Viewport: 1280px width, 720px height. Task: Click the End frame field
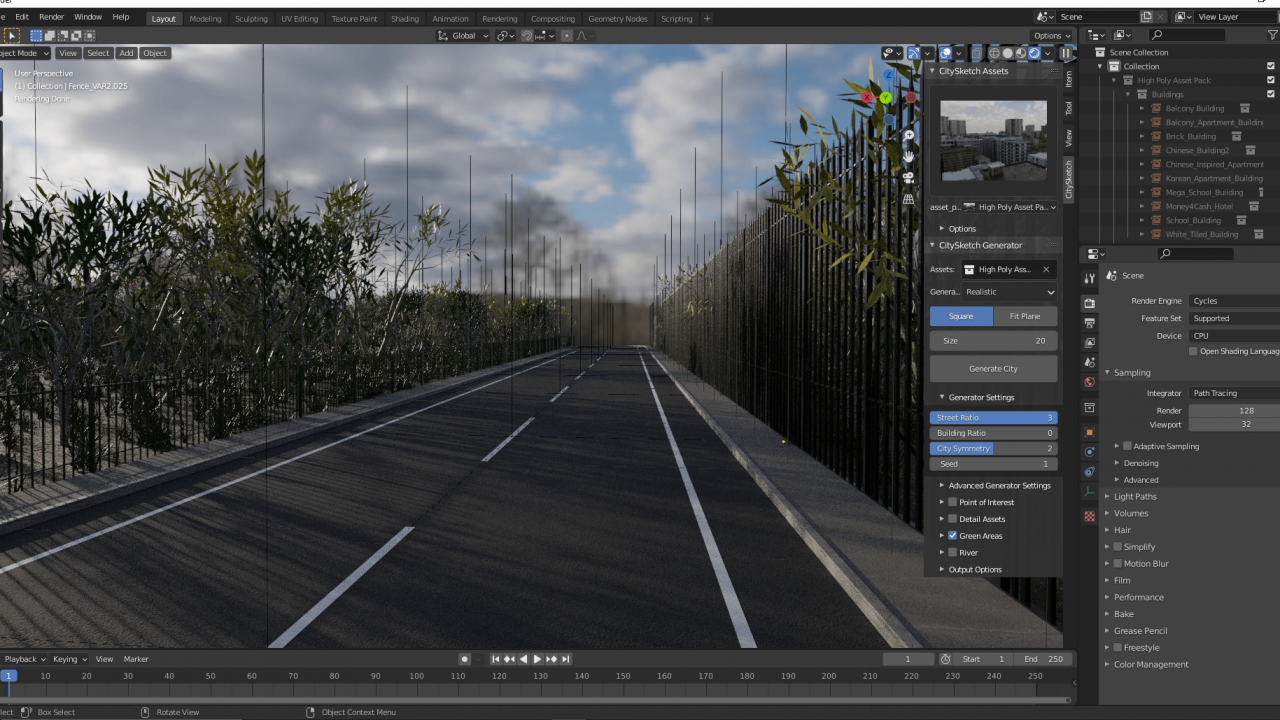click(1042, 660)
